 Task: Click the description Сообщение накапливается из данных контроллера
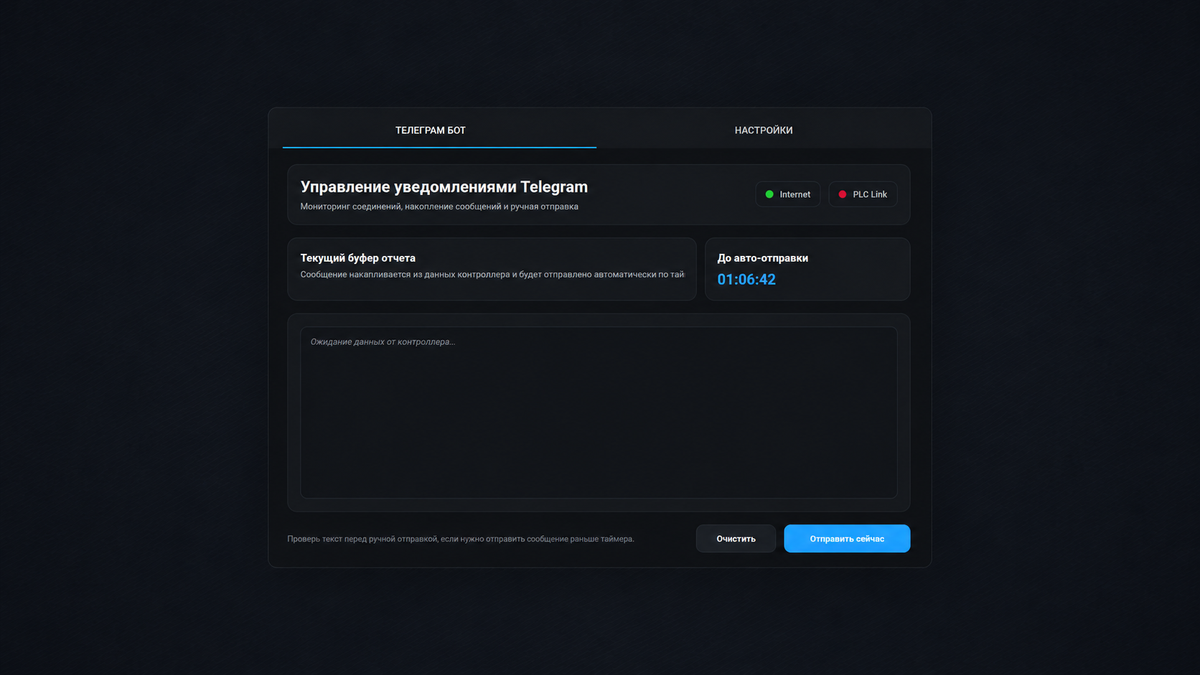click(x=493, y=274)
